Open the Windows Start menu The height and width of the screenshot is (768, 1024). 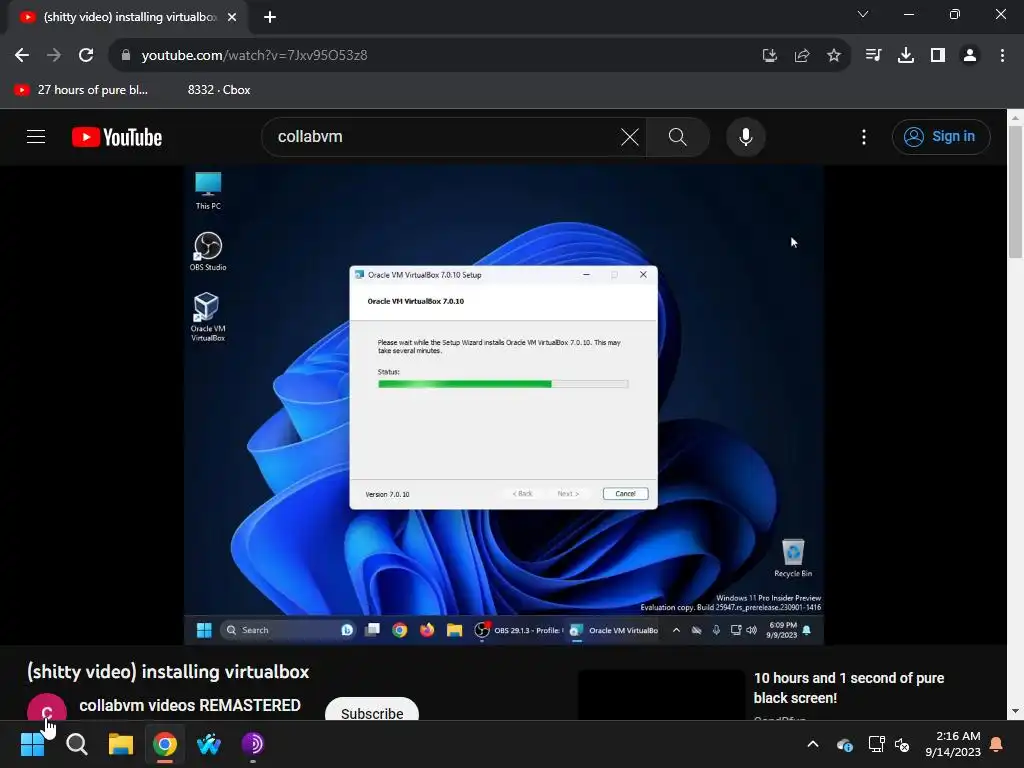click(32, 744)
